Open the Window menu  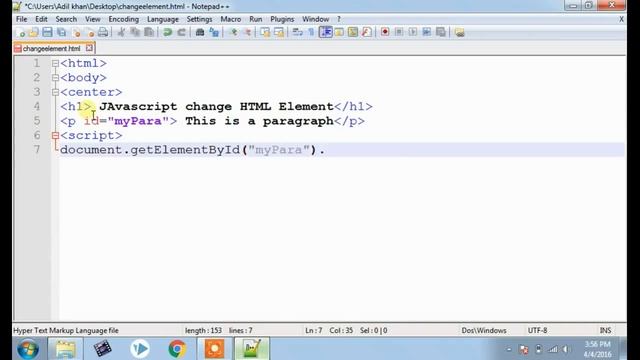[x=316, y=19]
